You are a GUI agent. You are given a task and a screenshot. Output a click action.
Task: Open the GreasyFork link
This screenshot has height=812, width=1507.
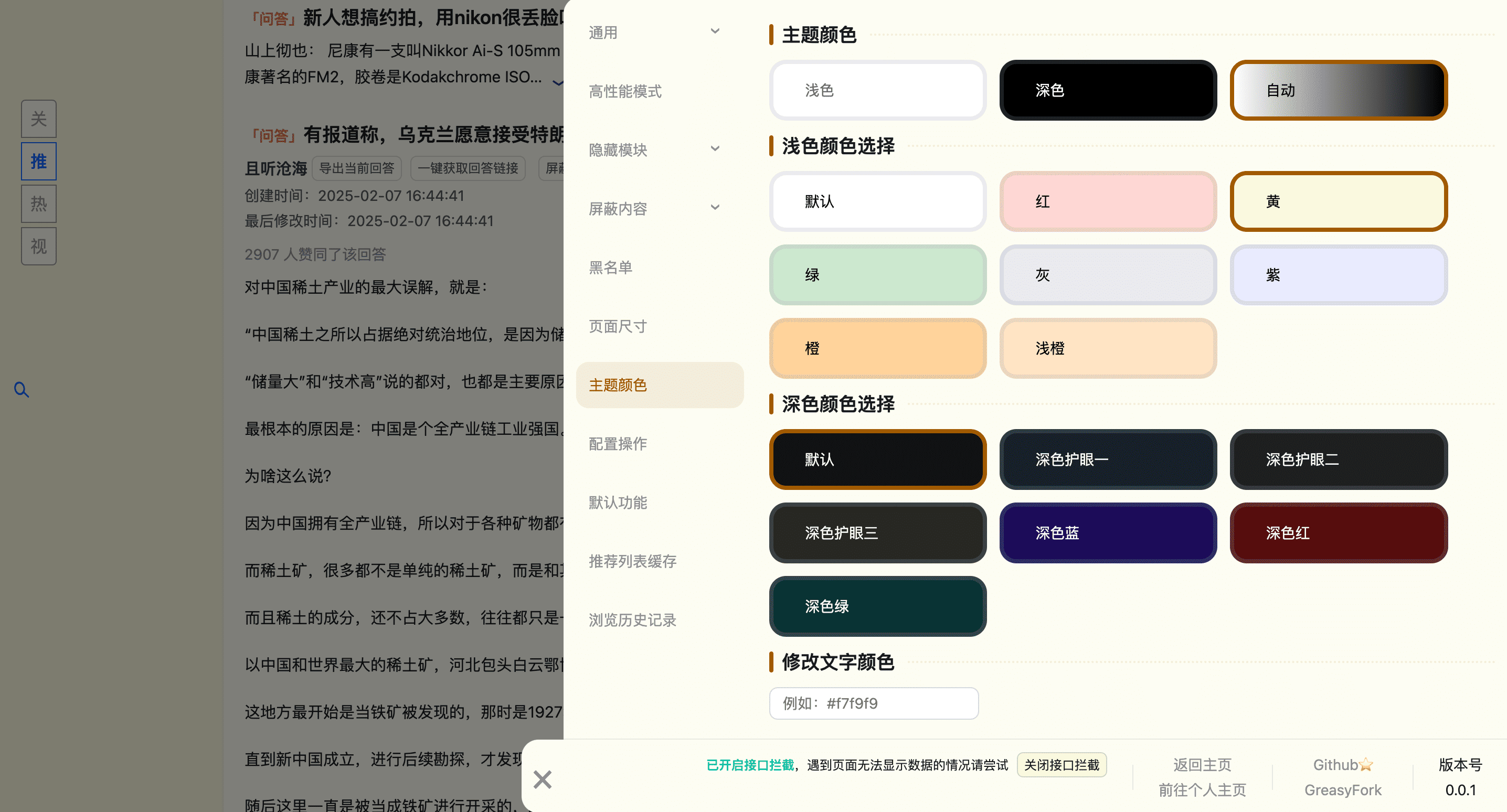pos(1342,790)
